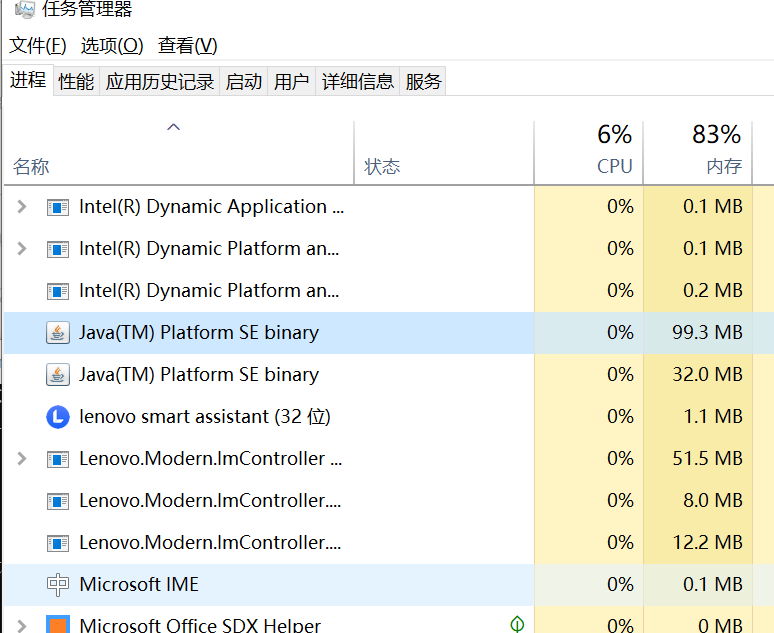
Task: Click the green leaf suspended status icon
Action: coord(517,624)
